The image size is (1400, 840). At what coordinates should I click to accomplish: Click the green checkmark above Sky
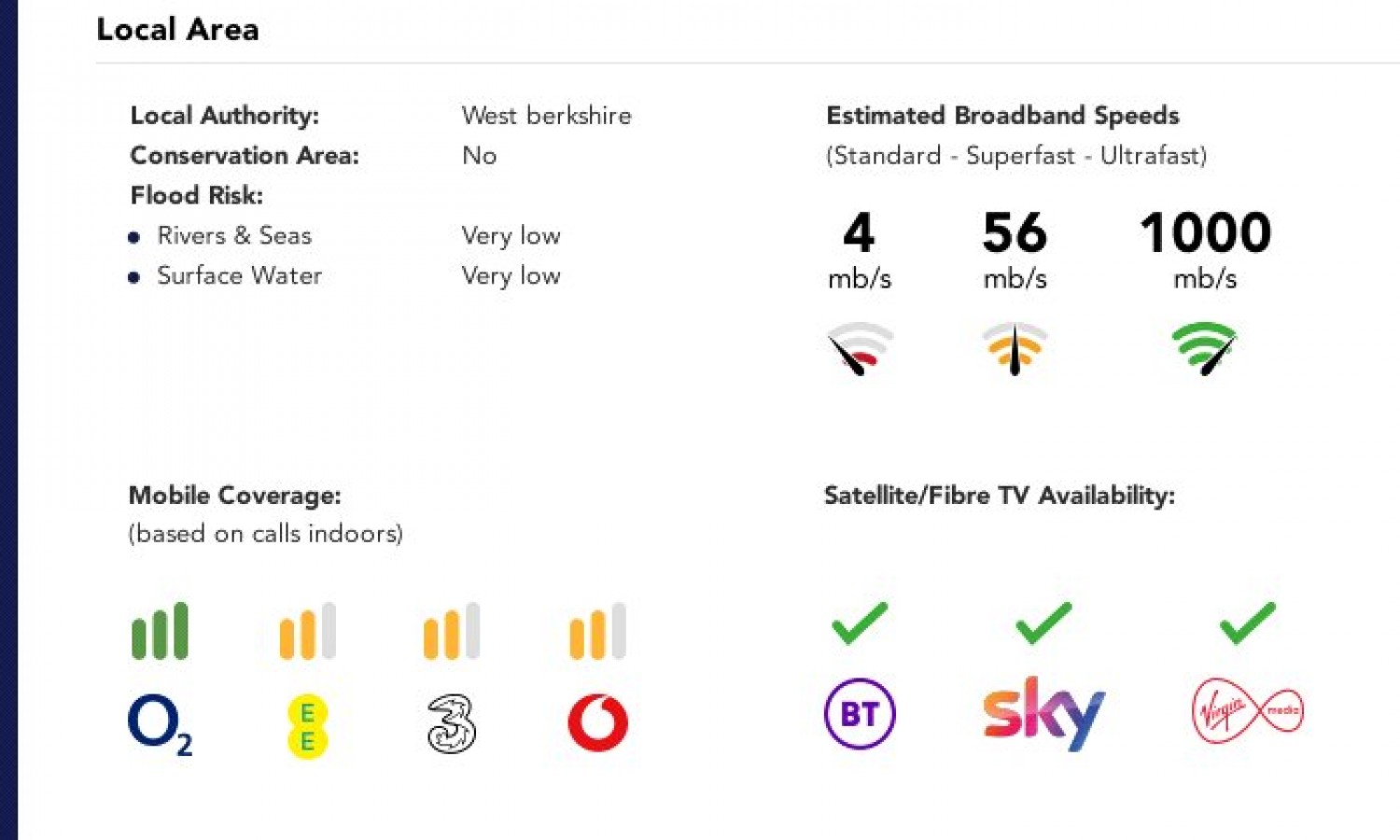[1043, 623]
